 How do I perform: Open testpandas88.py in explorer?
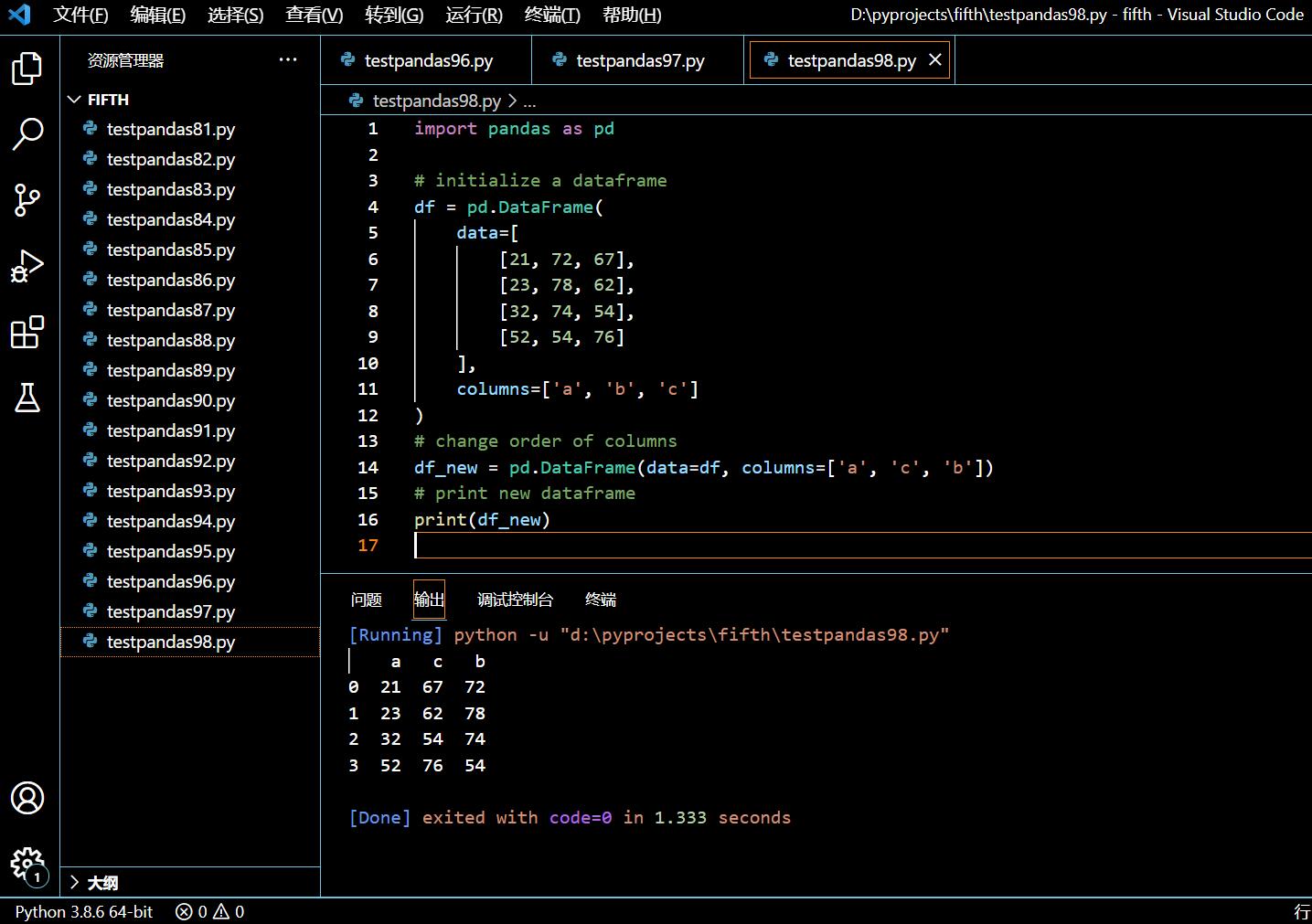pos(190,340)
